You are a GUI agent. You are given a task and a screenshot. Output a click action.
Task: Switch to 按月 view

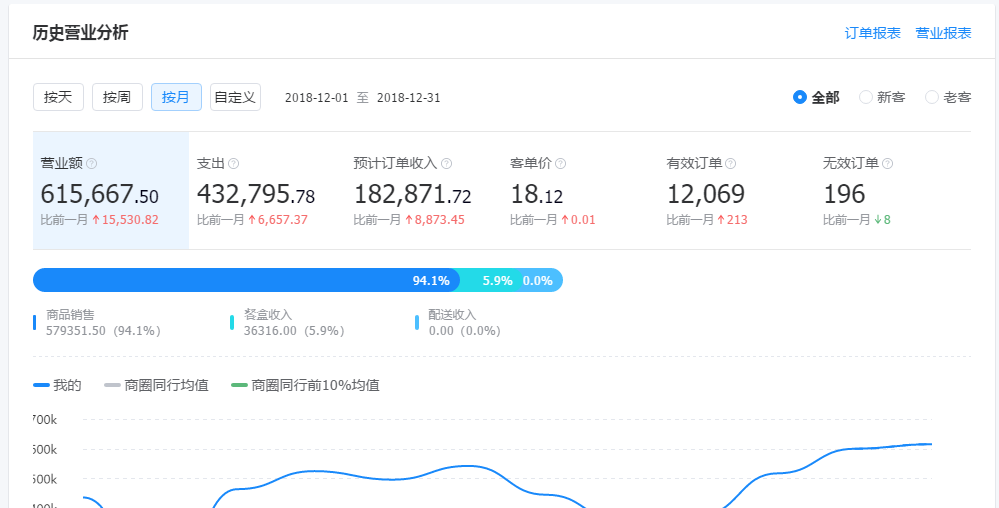pos(176,97)
